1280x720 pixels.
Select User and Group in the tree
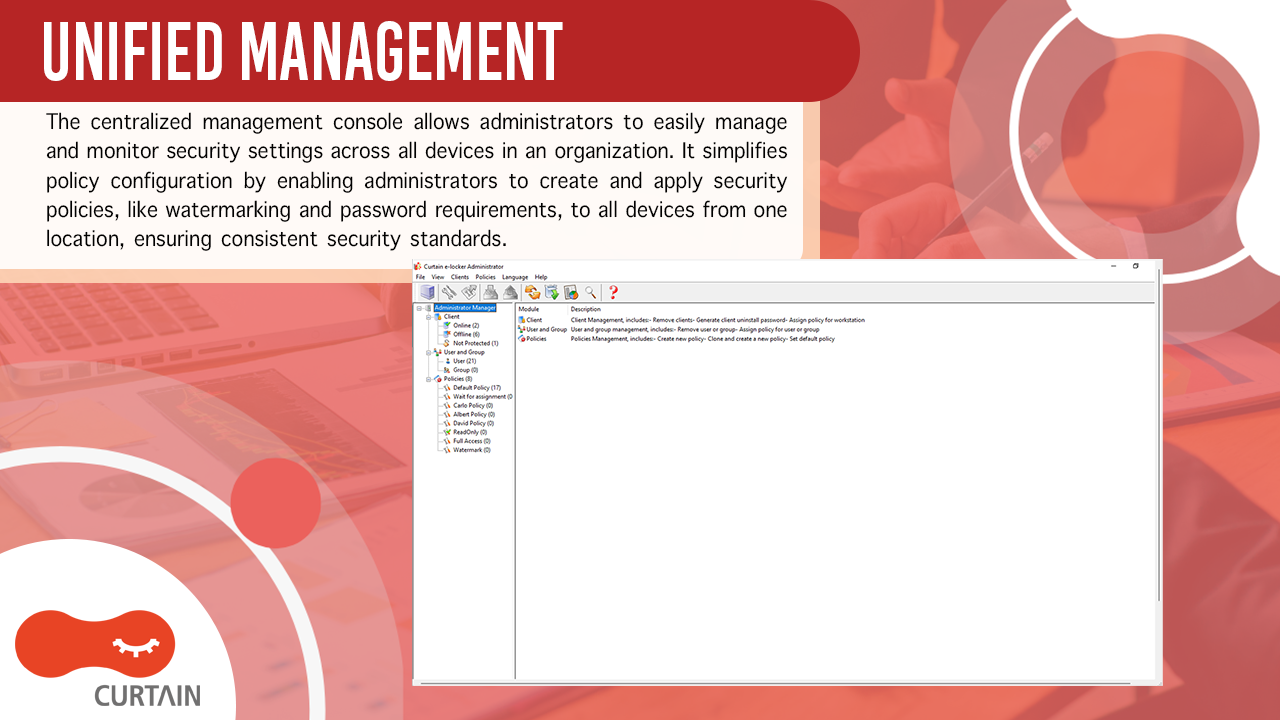tap(464, 352)
